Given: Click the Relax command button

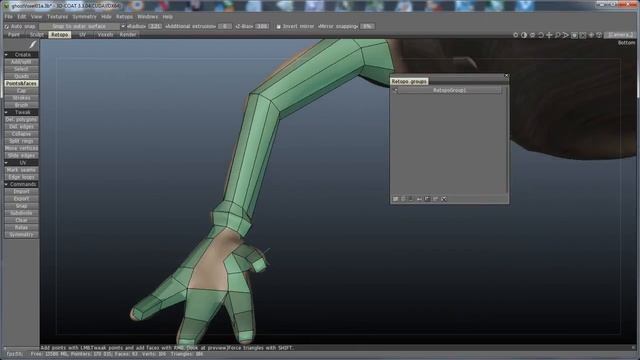Looking at the screenshot, I should 21,227.
